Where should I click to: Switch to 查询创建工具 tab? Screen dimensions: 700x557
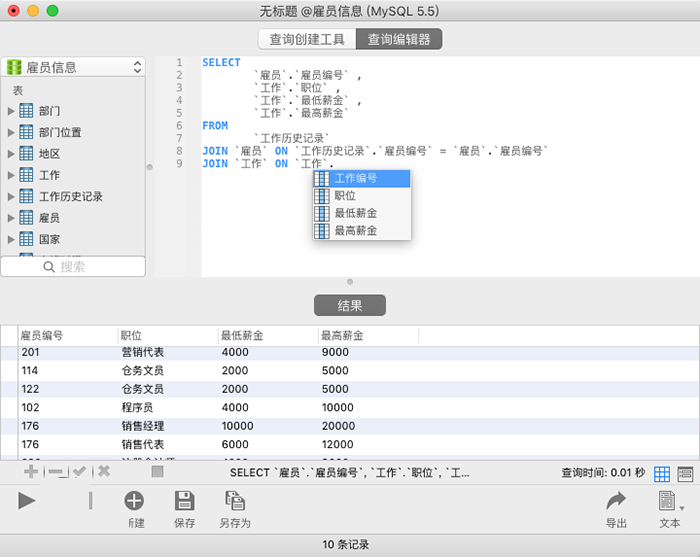click(x=307, y=39)
